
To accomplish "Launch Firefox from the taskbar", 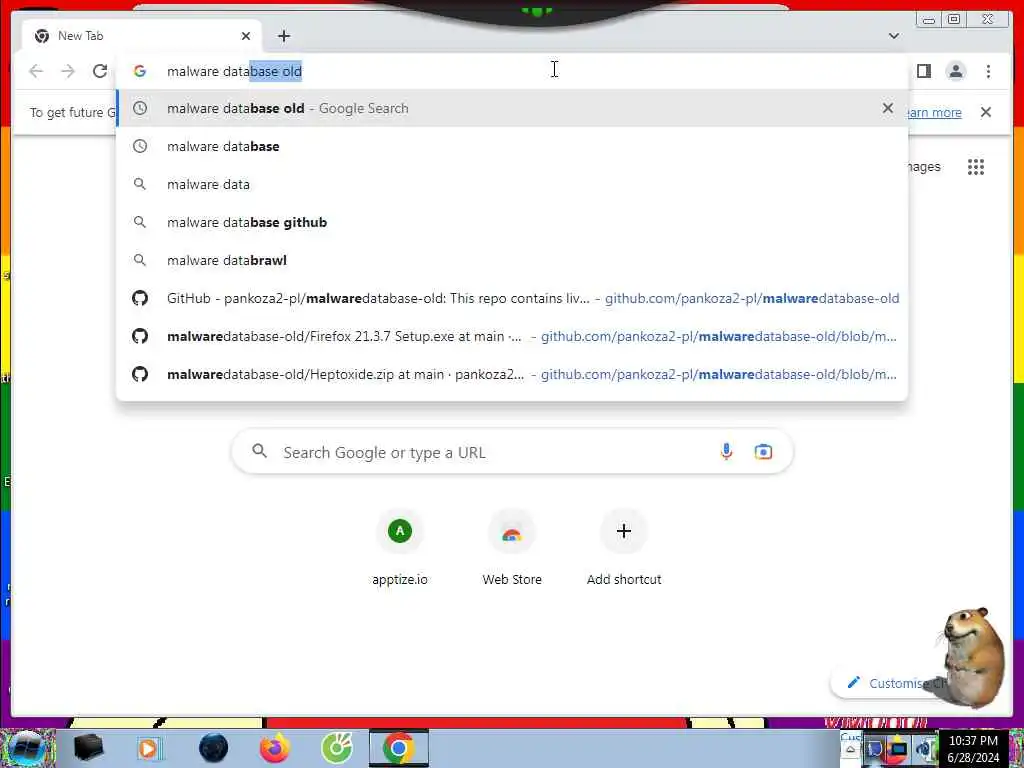I will [x=275, y=748].
